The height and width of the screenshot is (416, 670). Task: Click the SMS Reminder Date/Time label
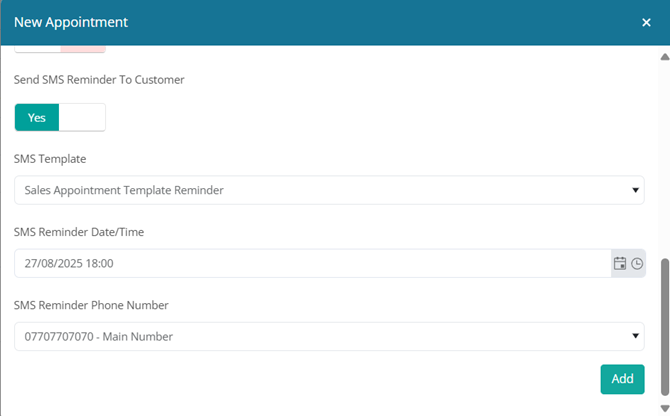click(x=79, y=232)
